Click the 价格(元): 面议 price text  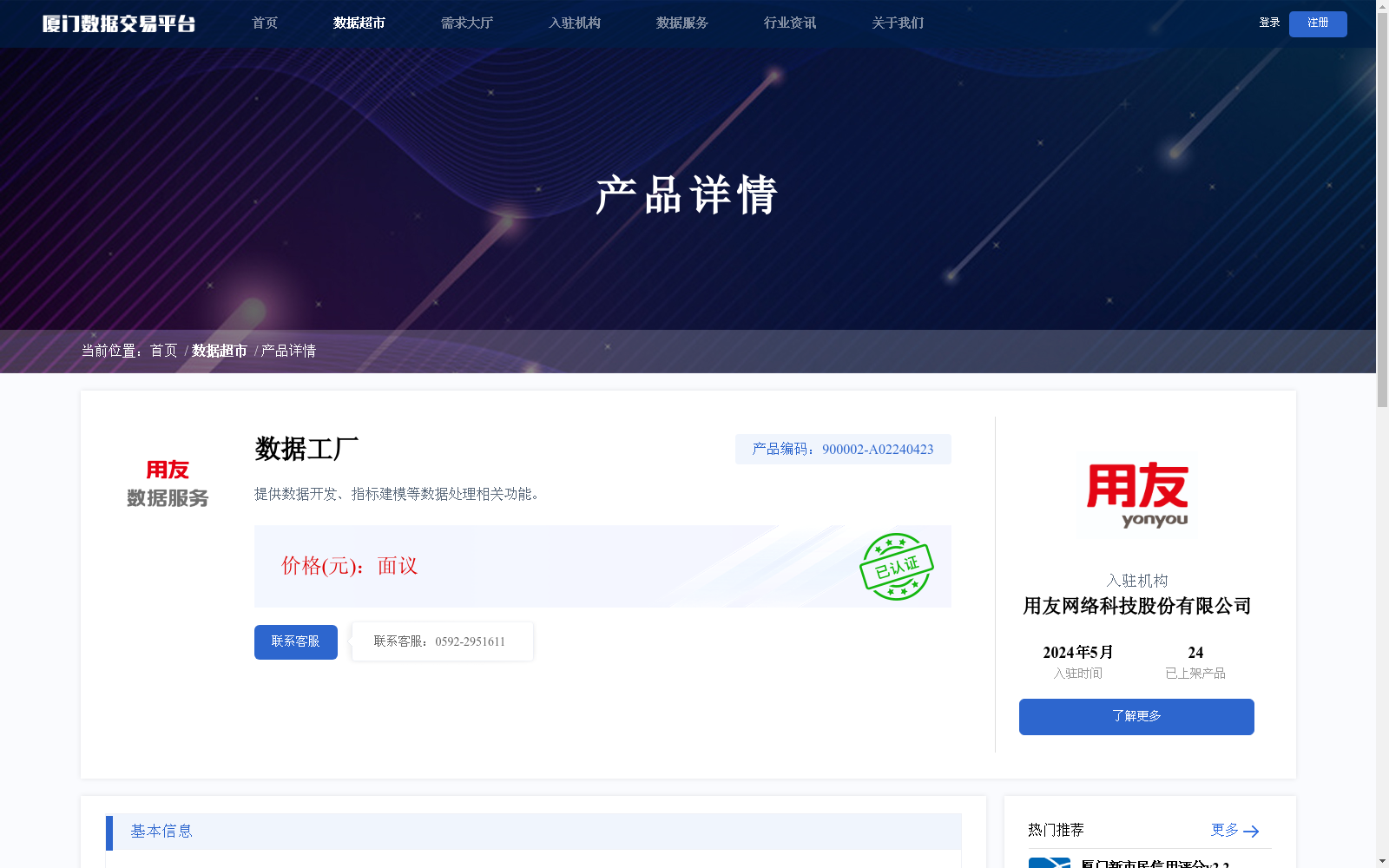pyautogui.click(x=349, y=566)
